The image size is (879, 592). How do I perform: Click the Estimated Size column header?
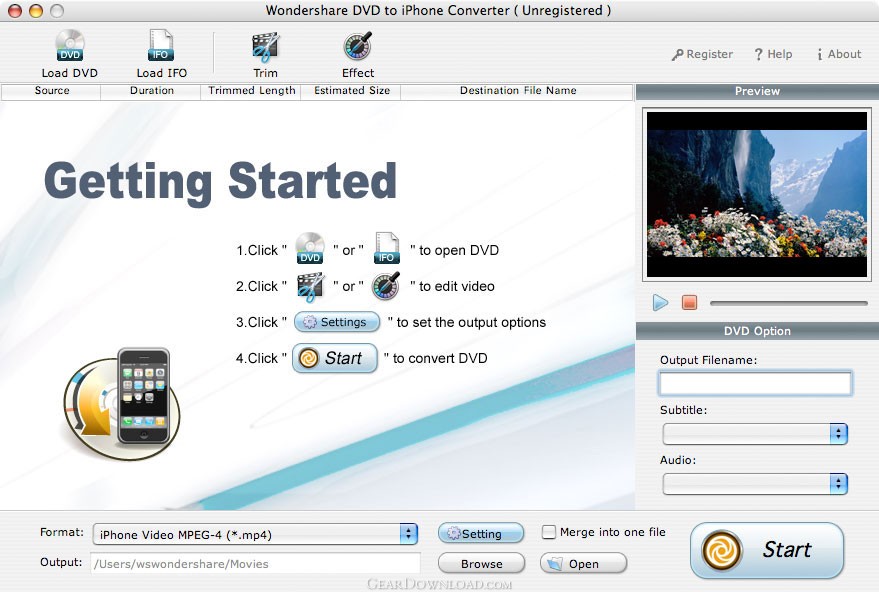tap(351, 91)
